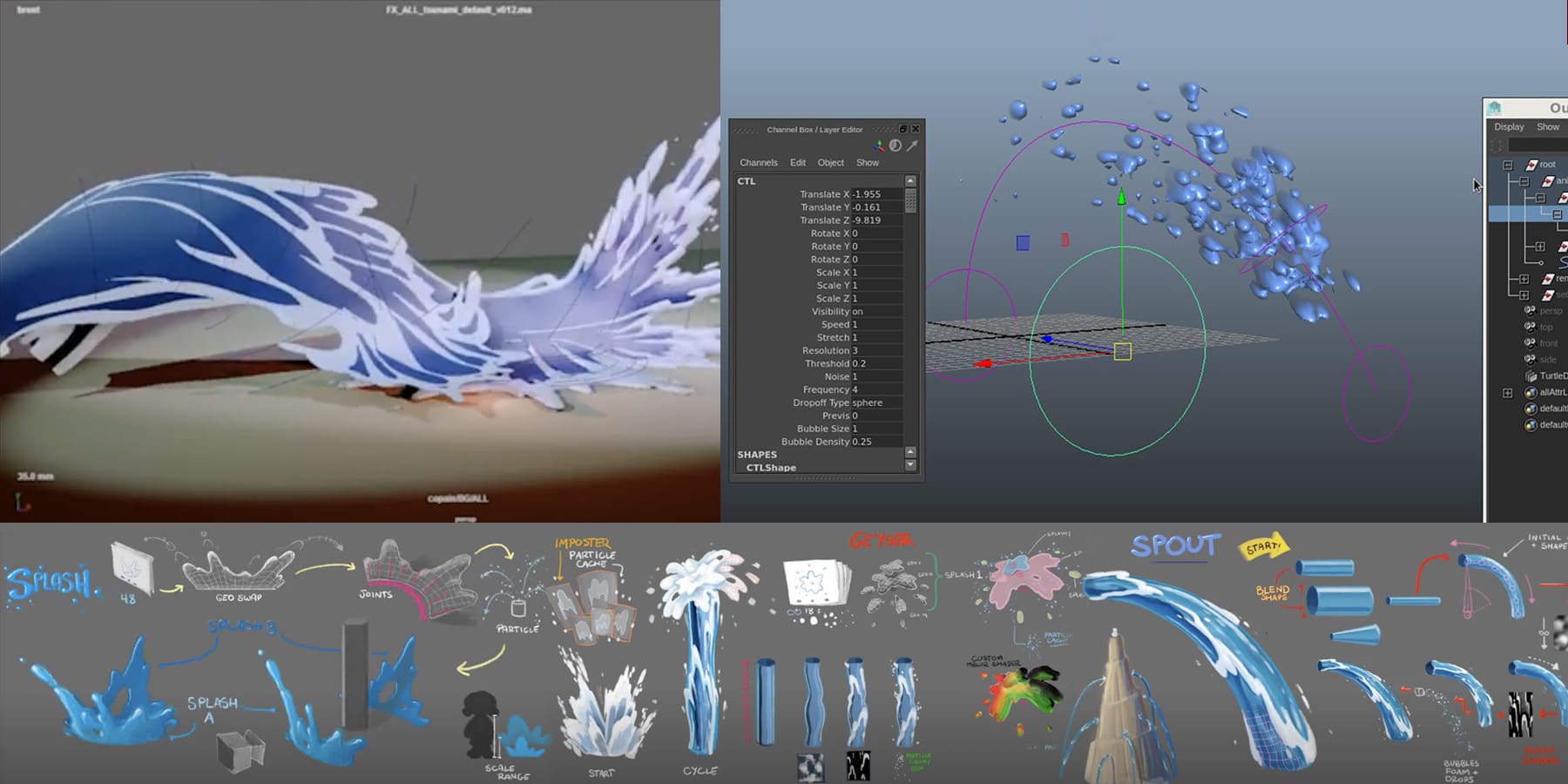
Task: Open the Object menu in Channel Box
Action: point(830,163)
